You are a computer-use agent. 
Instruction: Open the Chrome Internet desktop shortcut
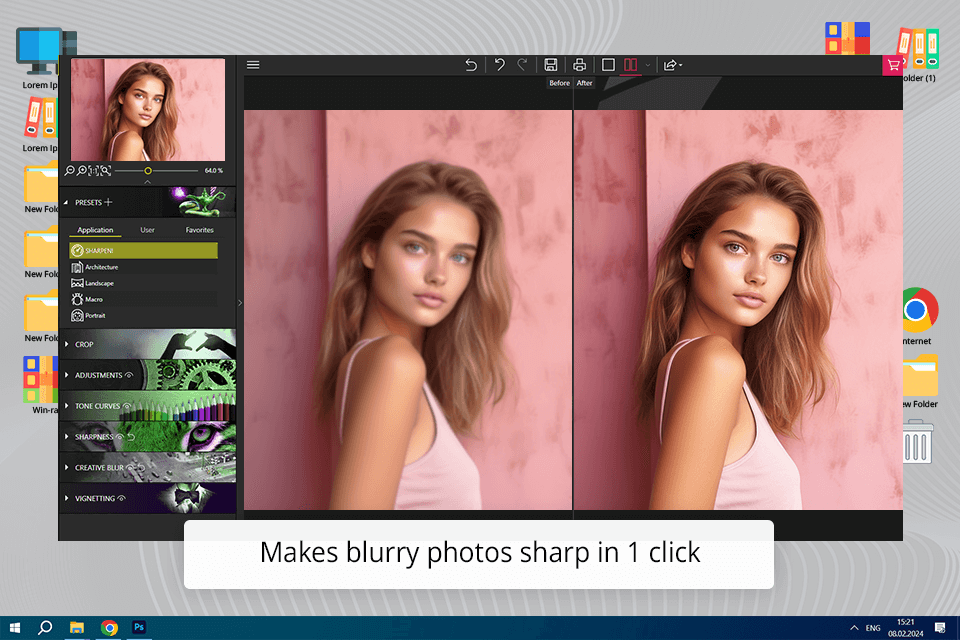point(918,316)
